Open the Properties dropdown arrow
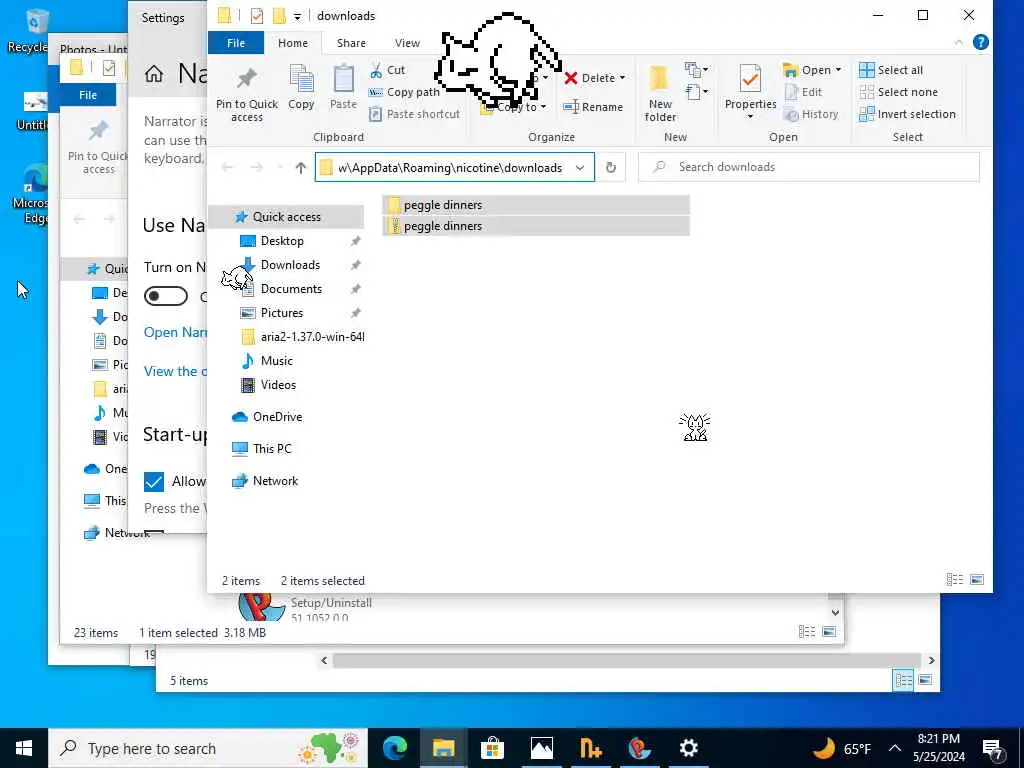 coord(750,117)
